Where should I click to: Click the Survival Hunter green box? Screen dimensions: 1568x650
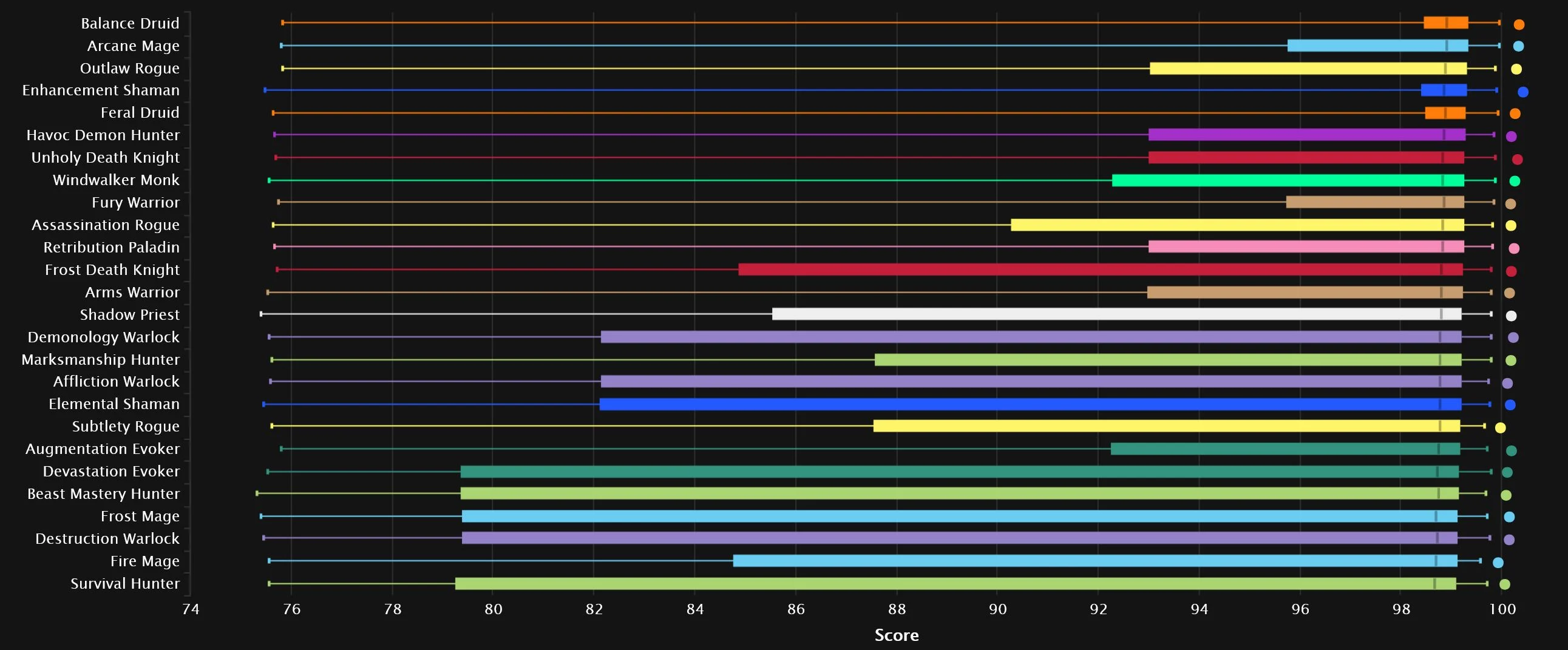(x=955, y=584)
